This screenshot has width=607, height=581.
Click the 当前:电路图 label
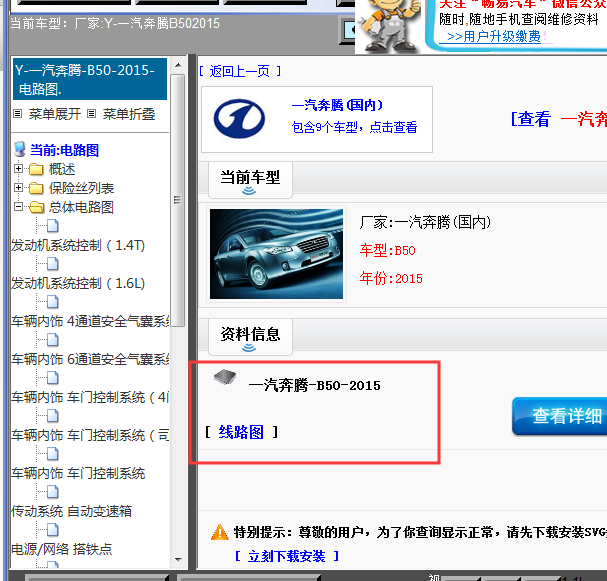(64, 150)
